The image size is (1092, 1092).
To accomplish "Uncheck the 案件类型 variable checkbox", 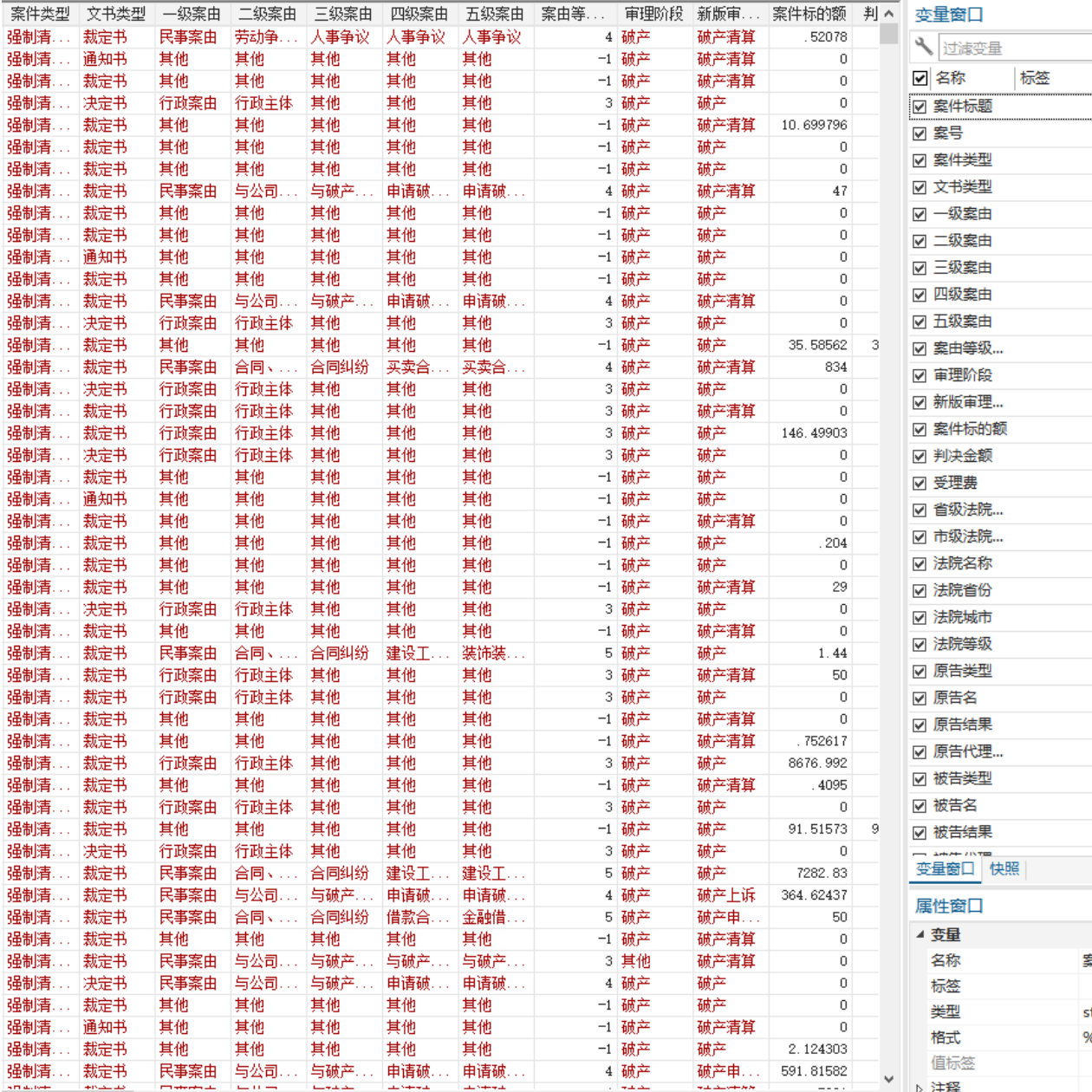I will pos(920,160).
